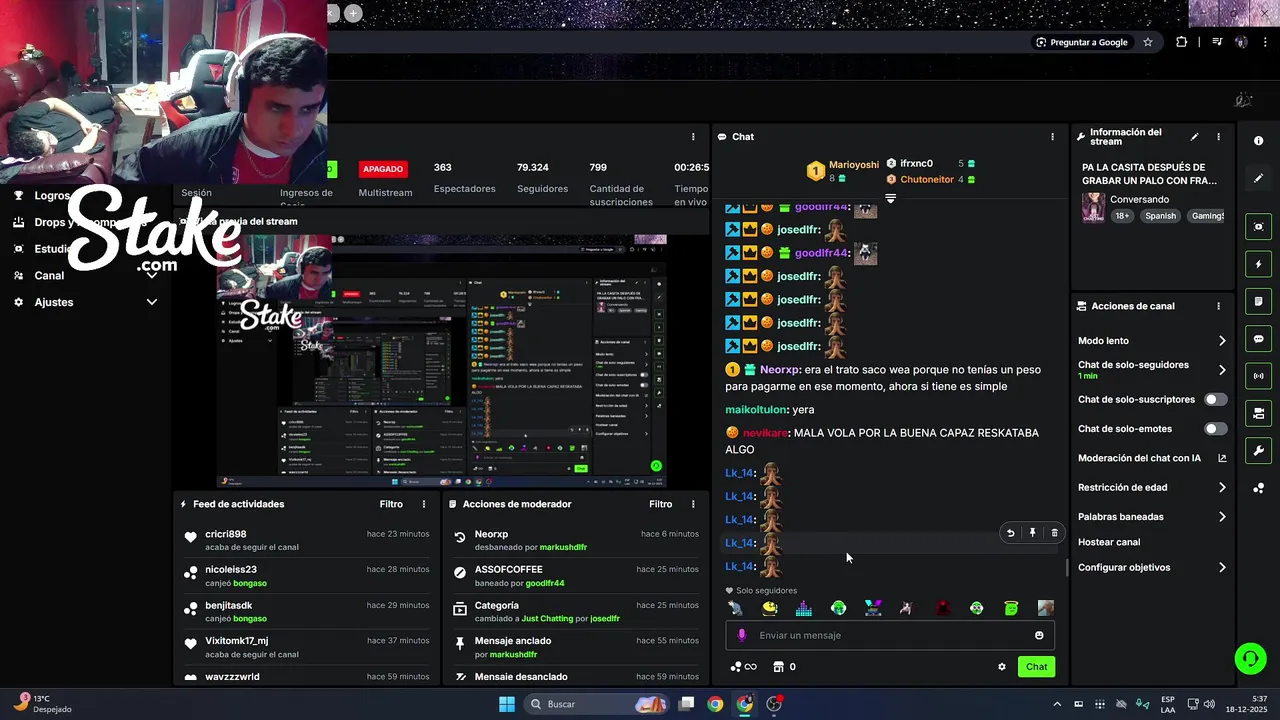Toggle the chat bubble panel icon in sidebar
The width and height of the screenshot is (1280, 720).
coord(1259,339)
